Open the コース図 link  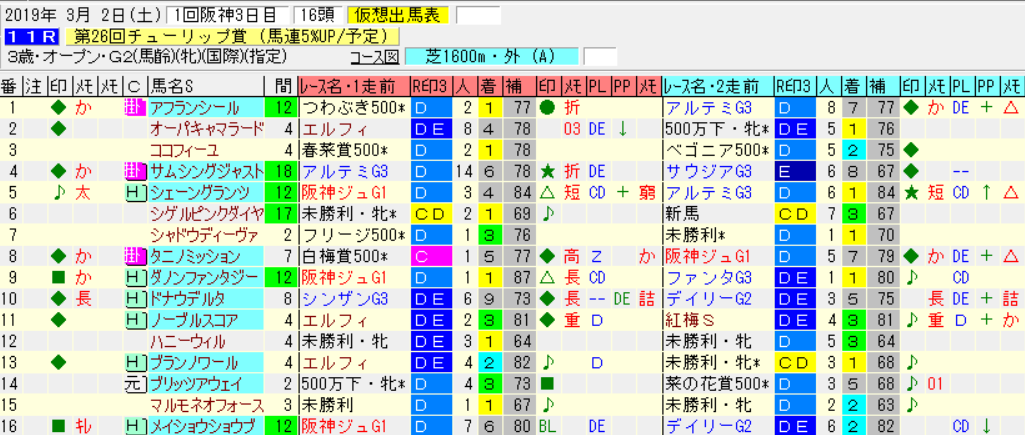coord(375,57)
